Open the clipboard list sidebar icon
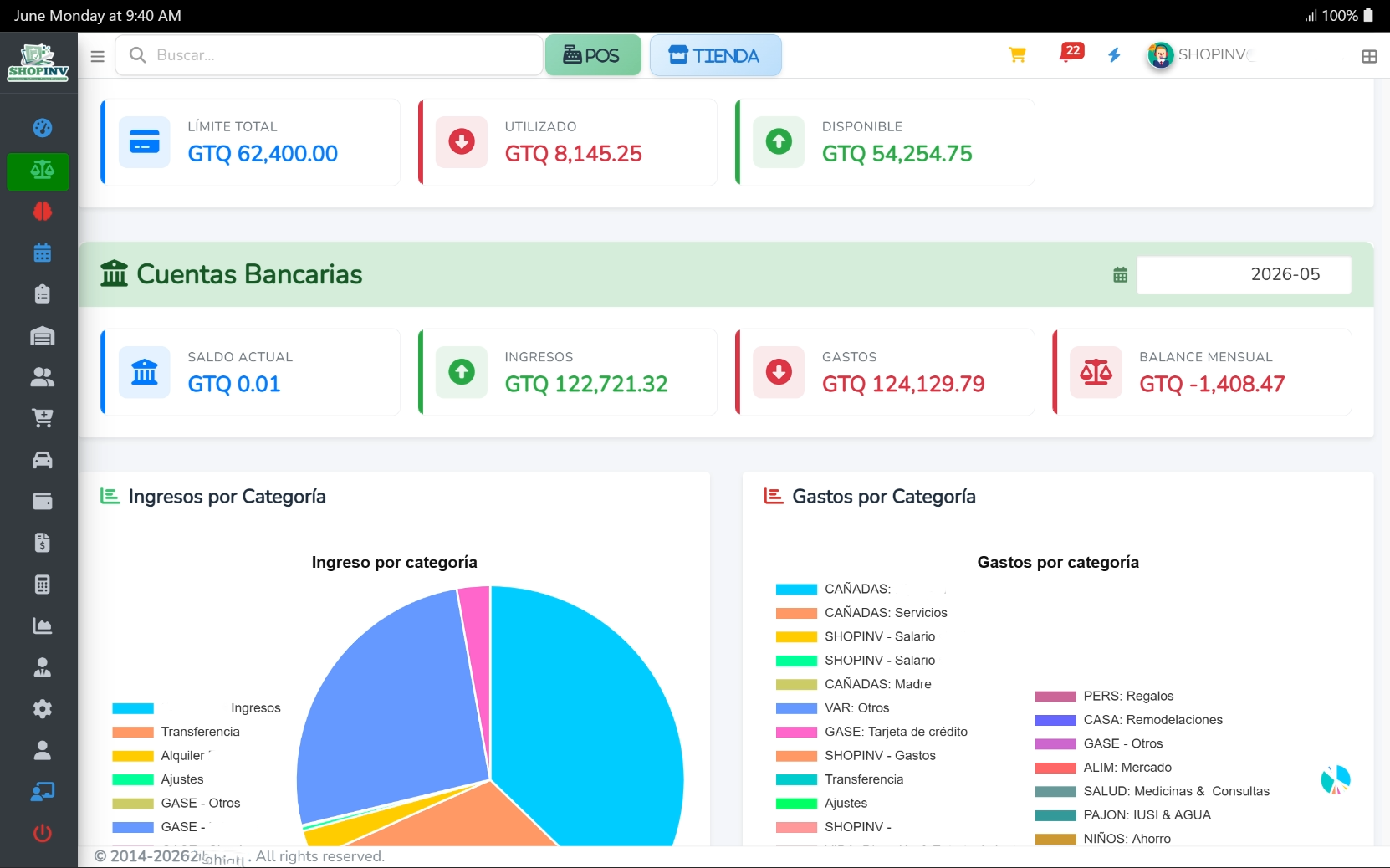Screen dimensions: 1390x868 tap(42, 294)
